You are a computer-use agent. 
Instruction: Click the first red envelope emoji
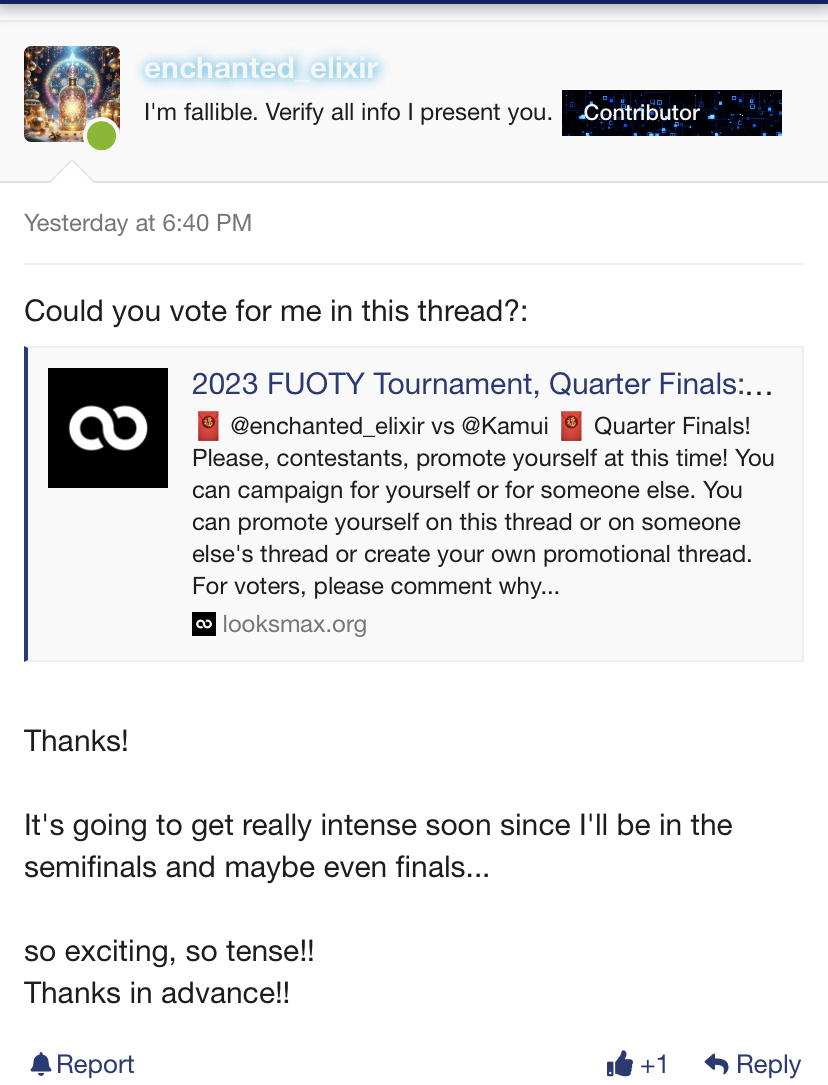pyautogui.click(x=208, y=427)
